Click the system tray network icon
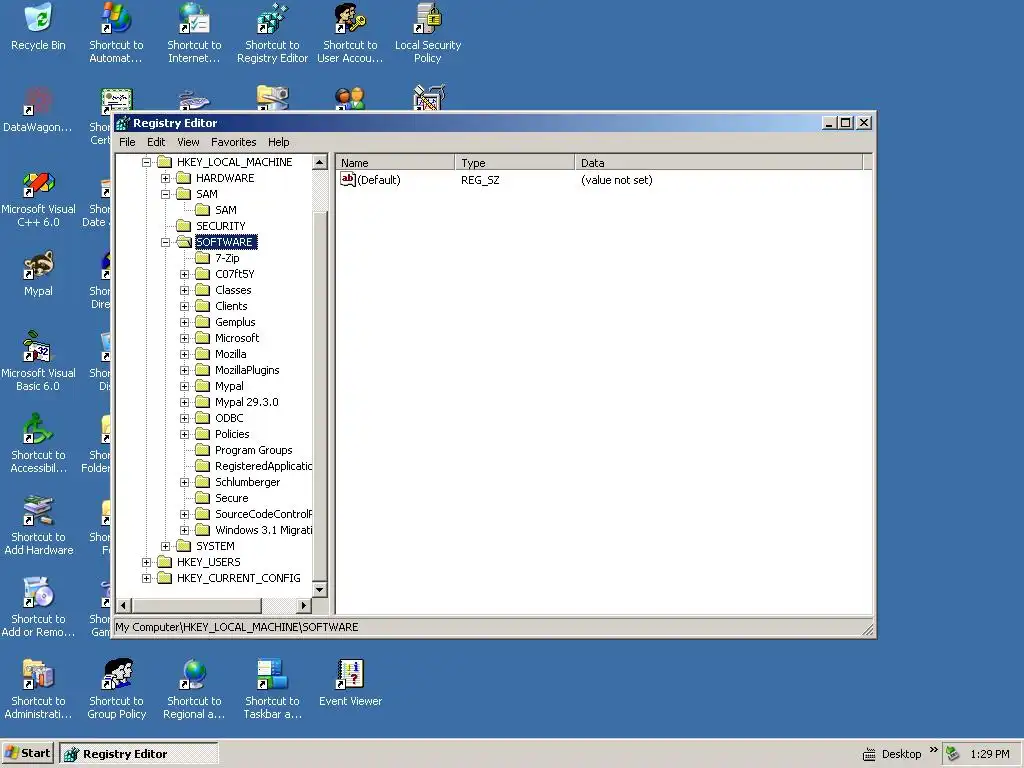The width and height of the screenshot is (1024, 768). pyautogui.click(x=953, y=754)
